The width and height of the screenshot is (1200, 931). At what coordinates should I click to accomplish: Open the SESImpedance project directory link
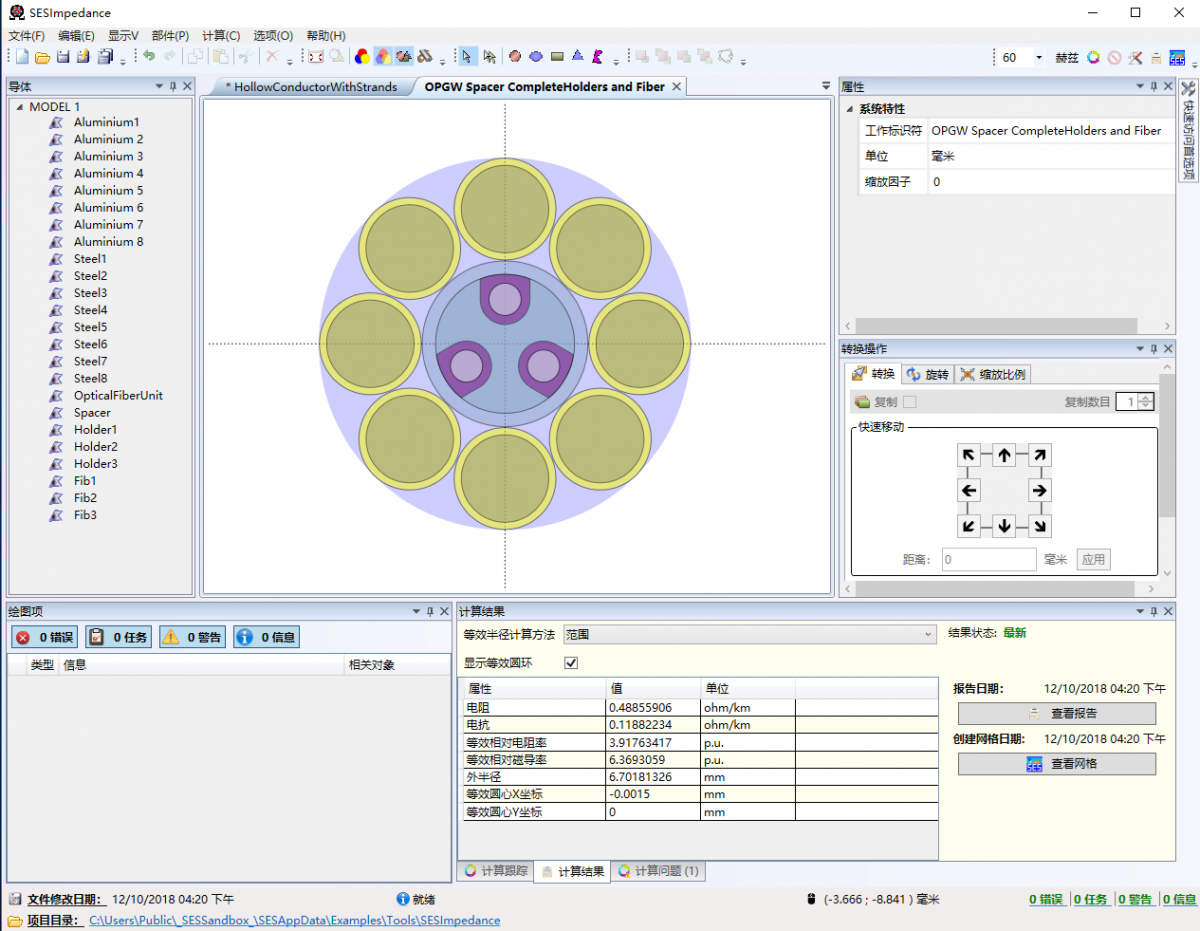294,920
